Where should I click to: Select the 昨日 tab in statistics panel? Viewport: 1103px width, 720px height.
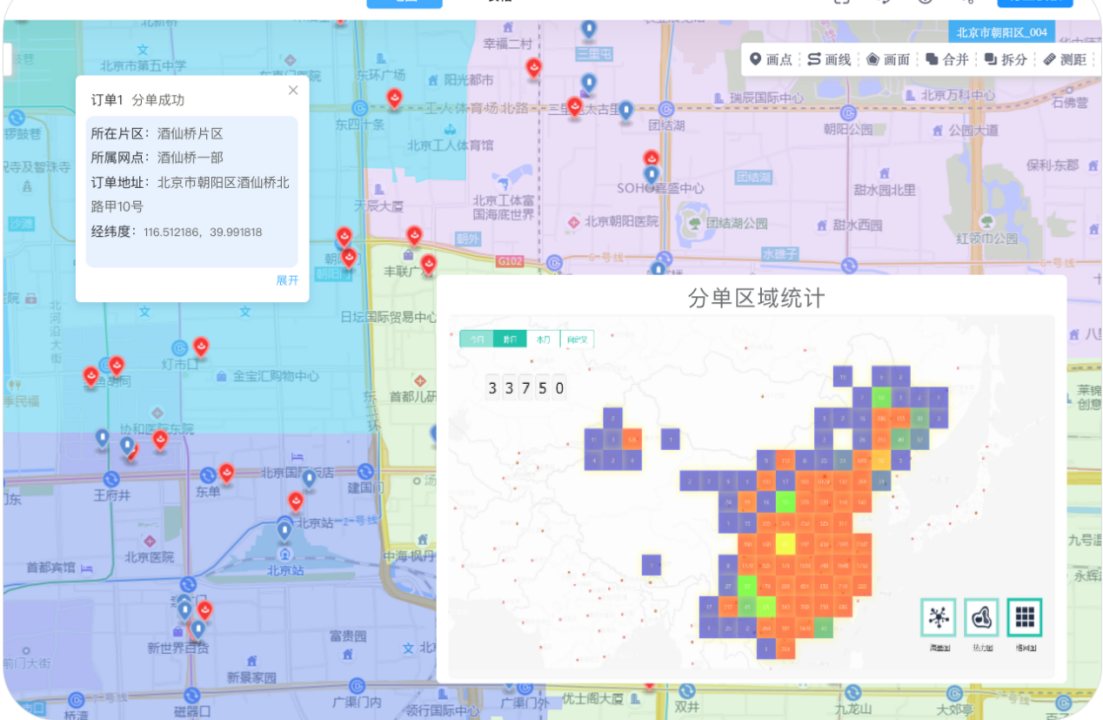pyautogui.click(x=510, y=339)
